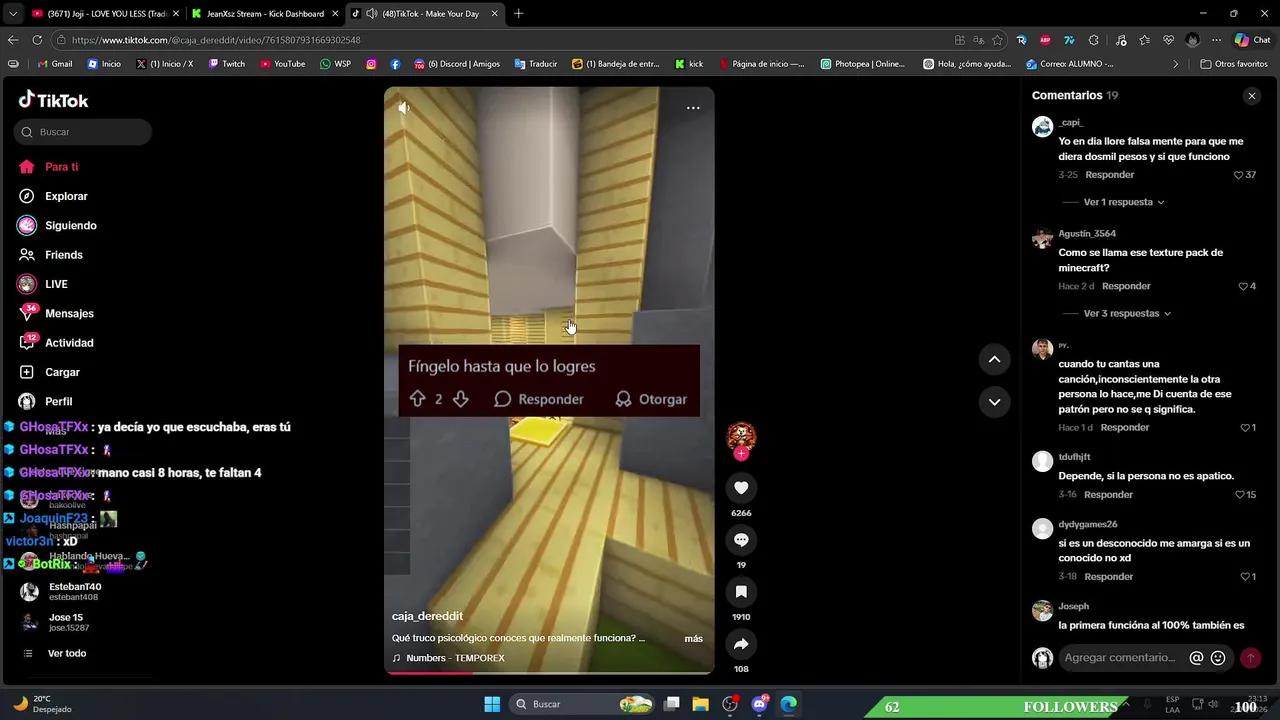Open video options three-dot menu
1280x720 pixels.
tap(693, 108)
